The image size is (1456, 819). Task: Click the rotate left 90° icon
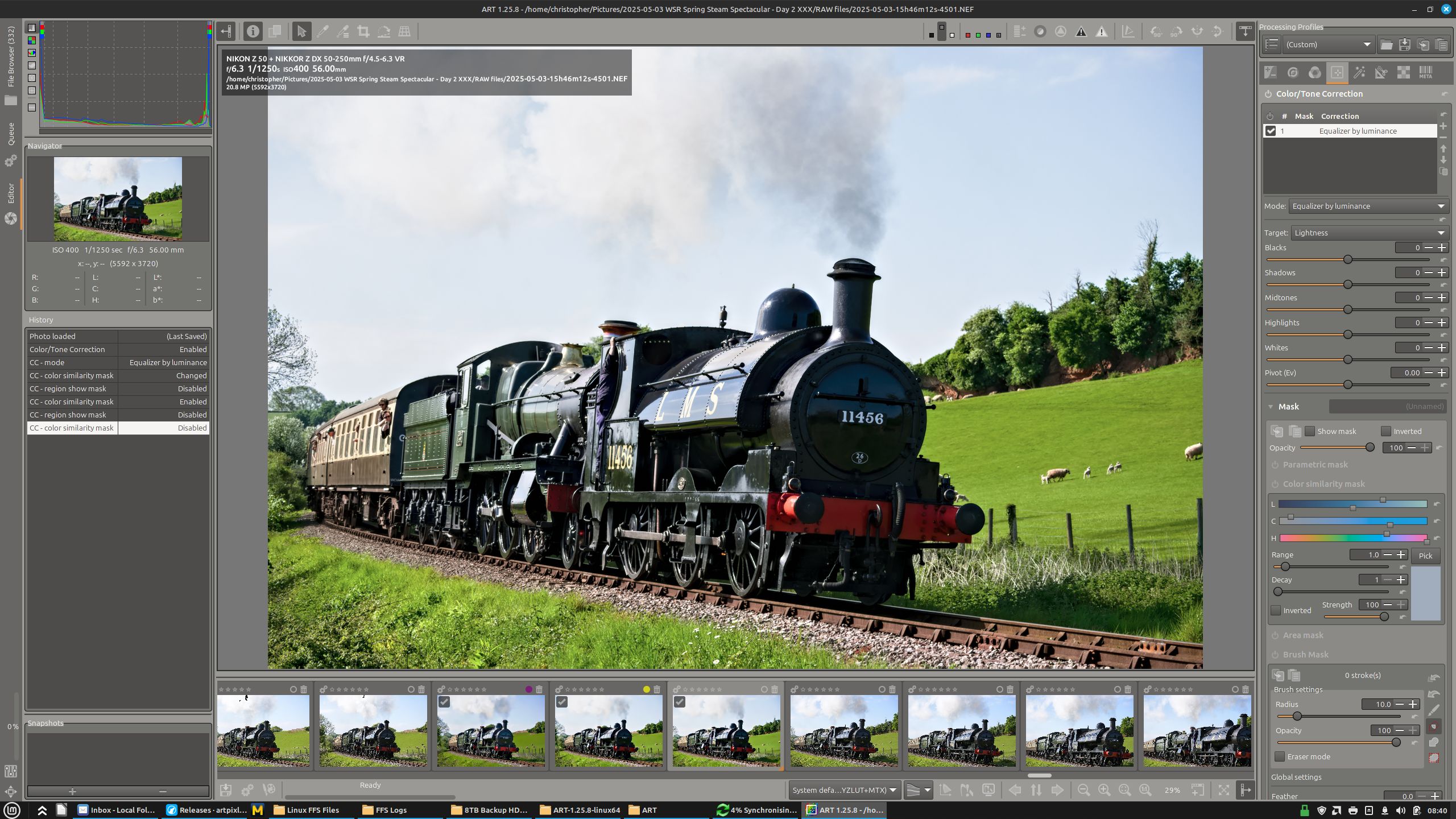click(1156, 32)
